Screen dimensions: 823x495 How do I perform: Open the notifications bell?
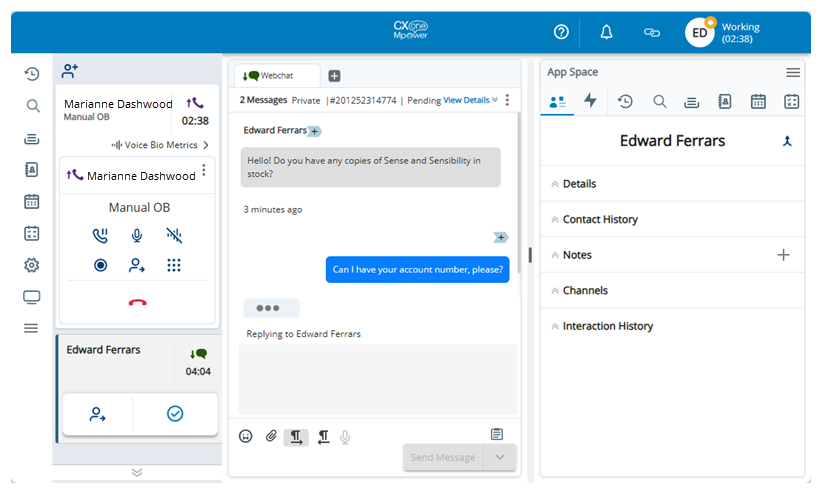[x=606, y=32]
